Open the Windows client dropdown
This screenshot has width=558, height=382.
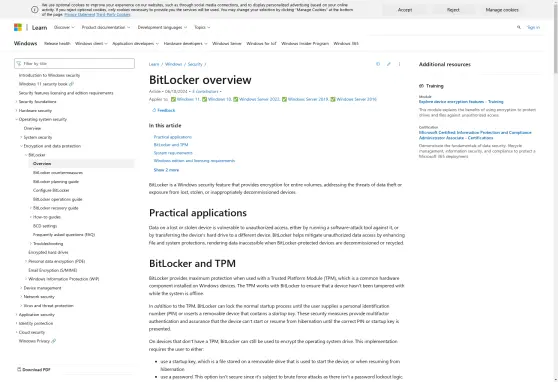pos(91,43)
